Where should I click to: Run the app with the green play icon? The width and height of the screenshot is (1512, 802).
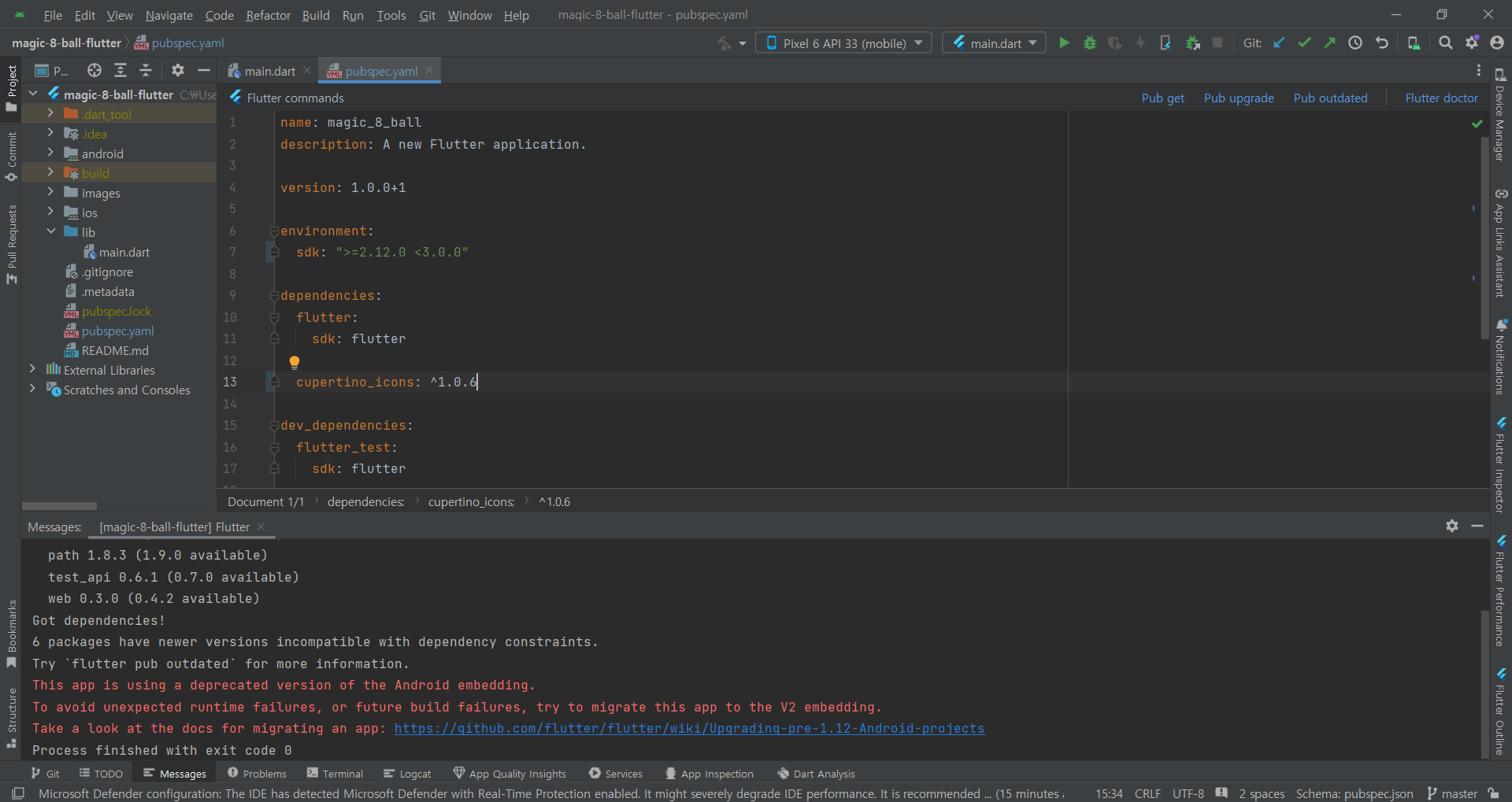(x=1064, y=43)
